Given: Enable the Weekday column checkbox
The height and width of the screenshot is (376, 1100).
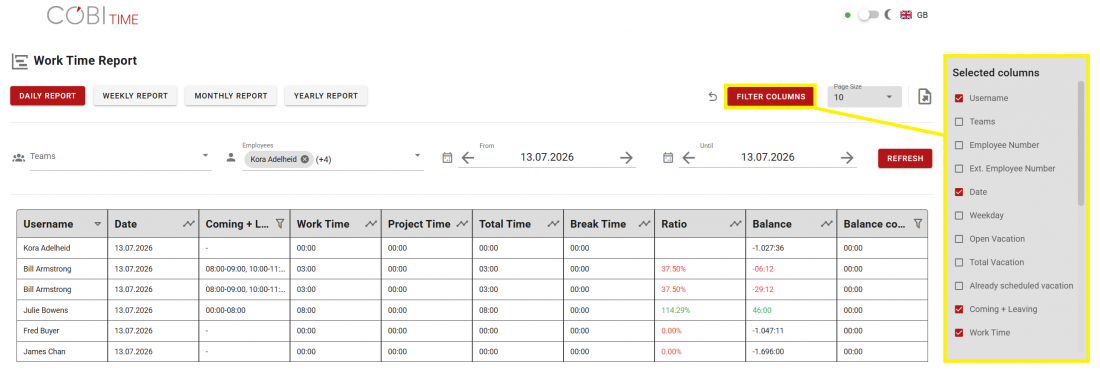Looking at the screenshot, I should coord(959,215).
